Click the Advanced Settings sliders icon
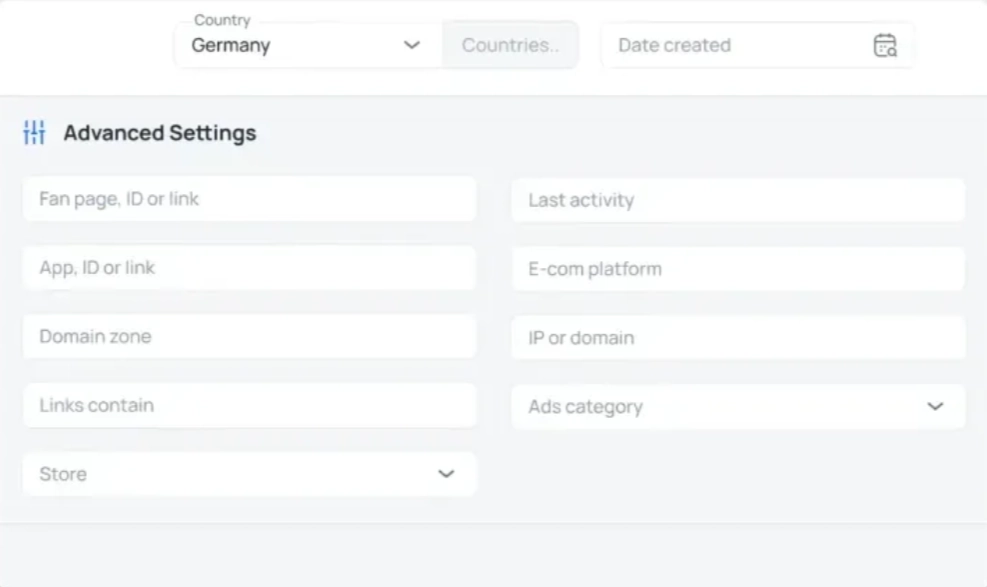The image size is (987, 587). pos(34,133)
